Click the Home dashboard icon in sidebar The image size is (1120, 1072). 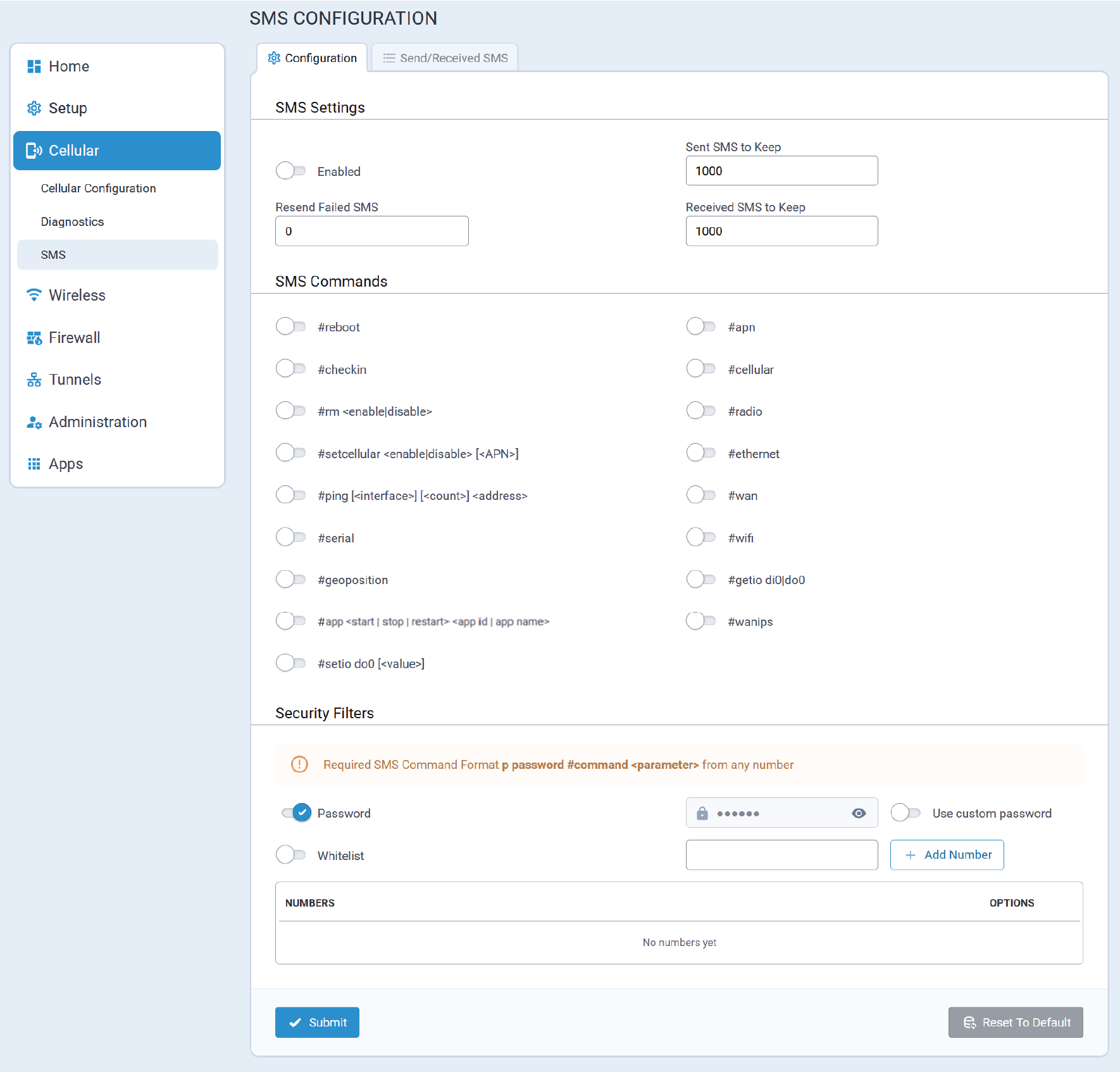click(x=34, y=66)
